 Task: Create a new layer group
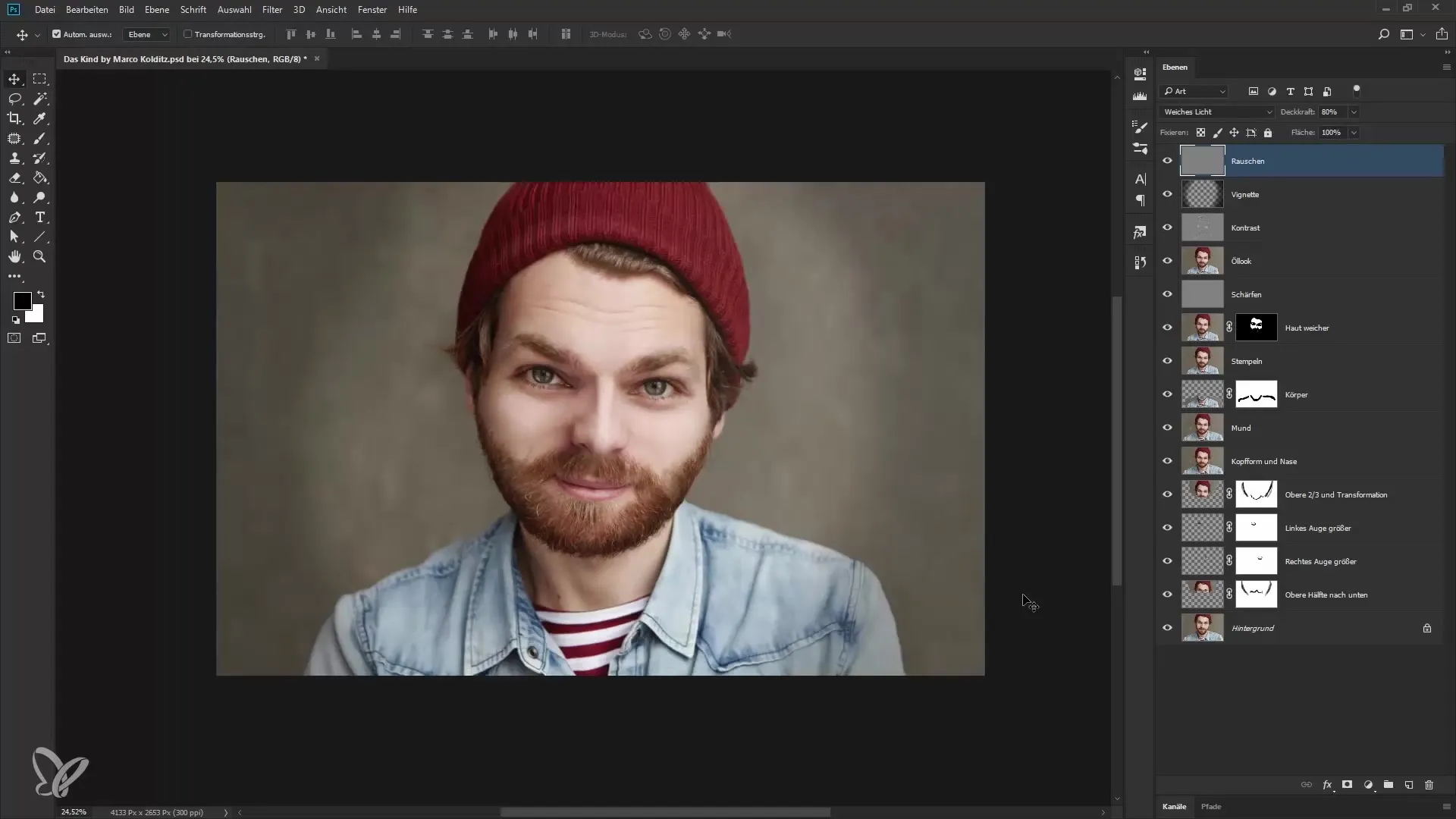(x=1389, y=785)
